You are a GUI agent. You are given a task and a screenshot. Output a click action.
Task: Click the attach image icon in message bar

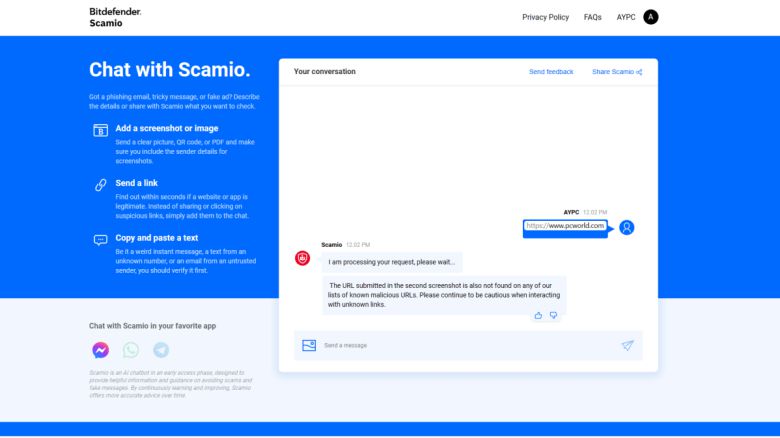click(x=309, y=345)
